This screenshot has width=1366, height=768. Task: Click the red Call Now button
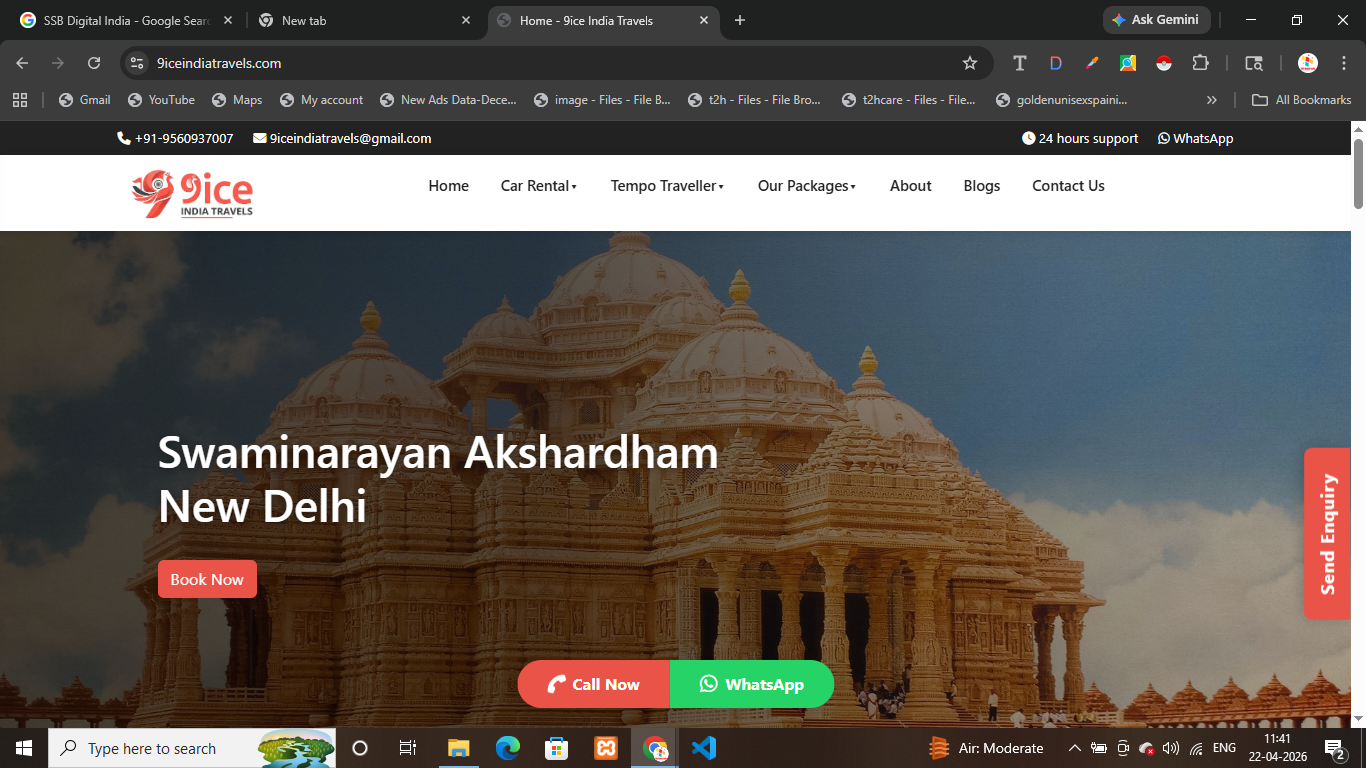click(594, 684)
